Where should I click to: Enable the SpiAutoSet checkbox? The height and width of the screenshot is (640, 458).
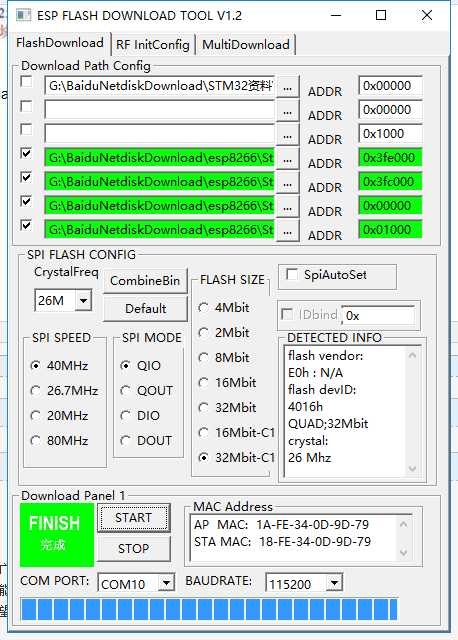point(292,274)
